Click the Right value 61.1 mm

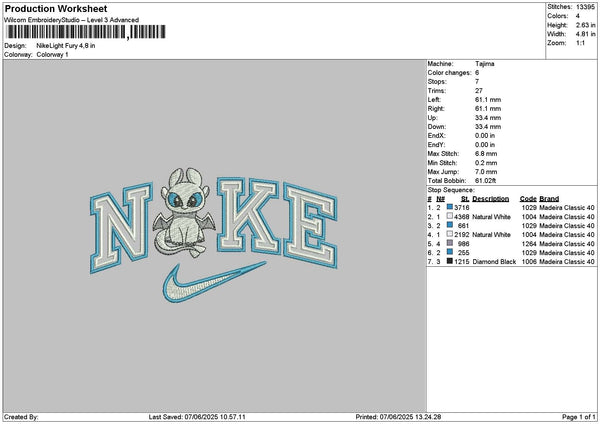click(x=488, y=109)
